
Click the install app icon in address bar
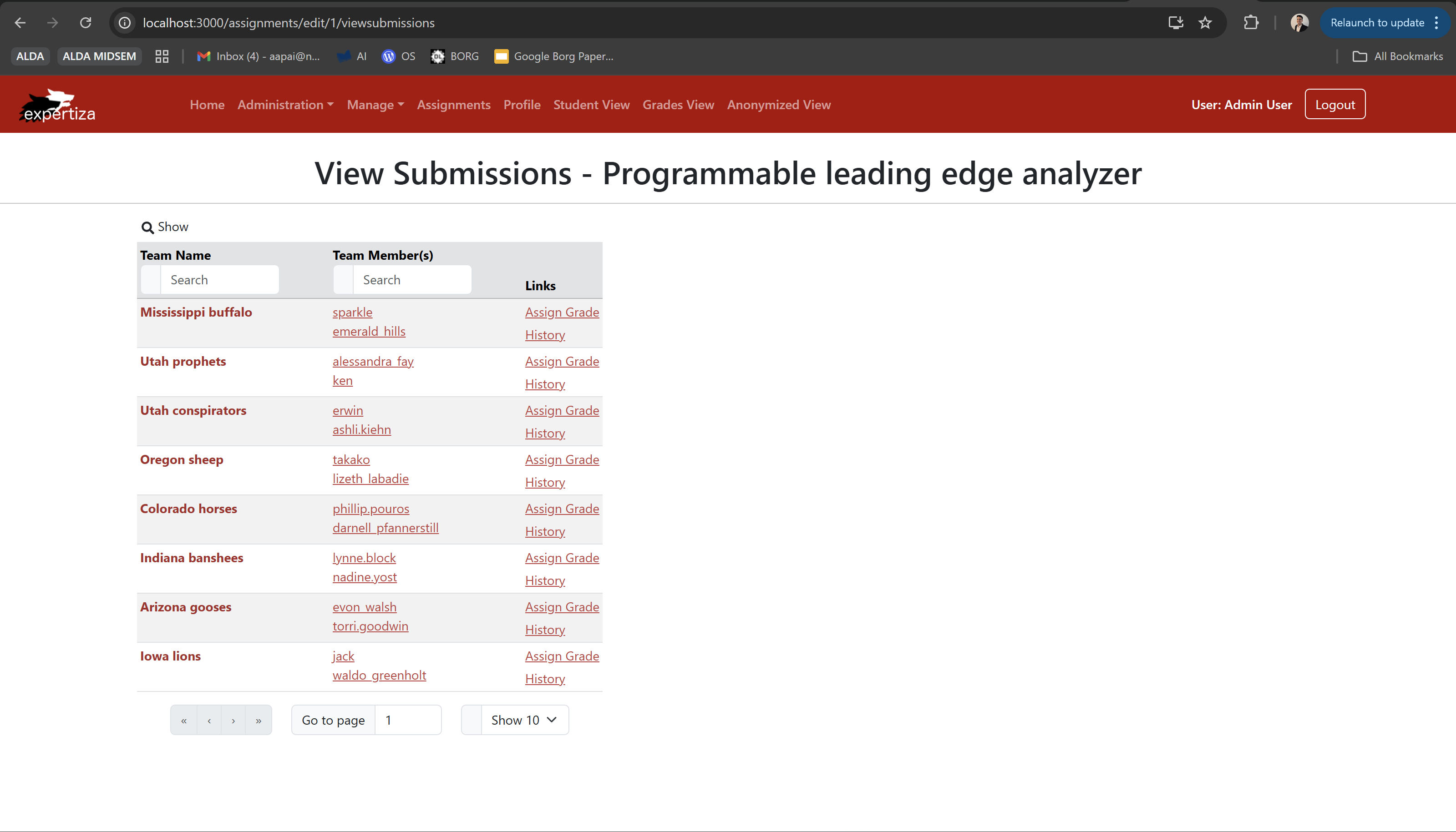coord(1175,23)
